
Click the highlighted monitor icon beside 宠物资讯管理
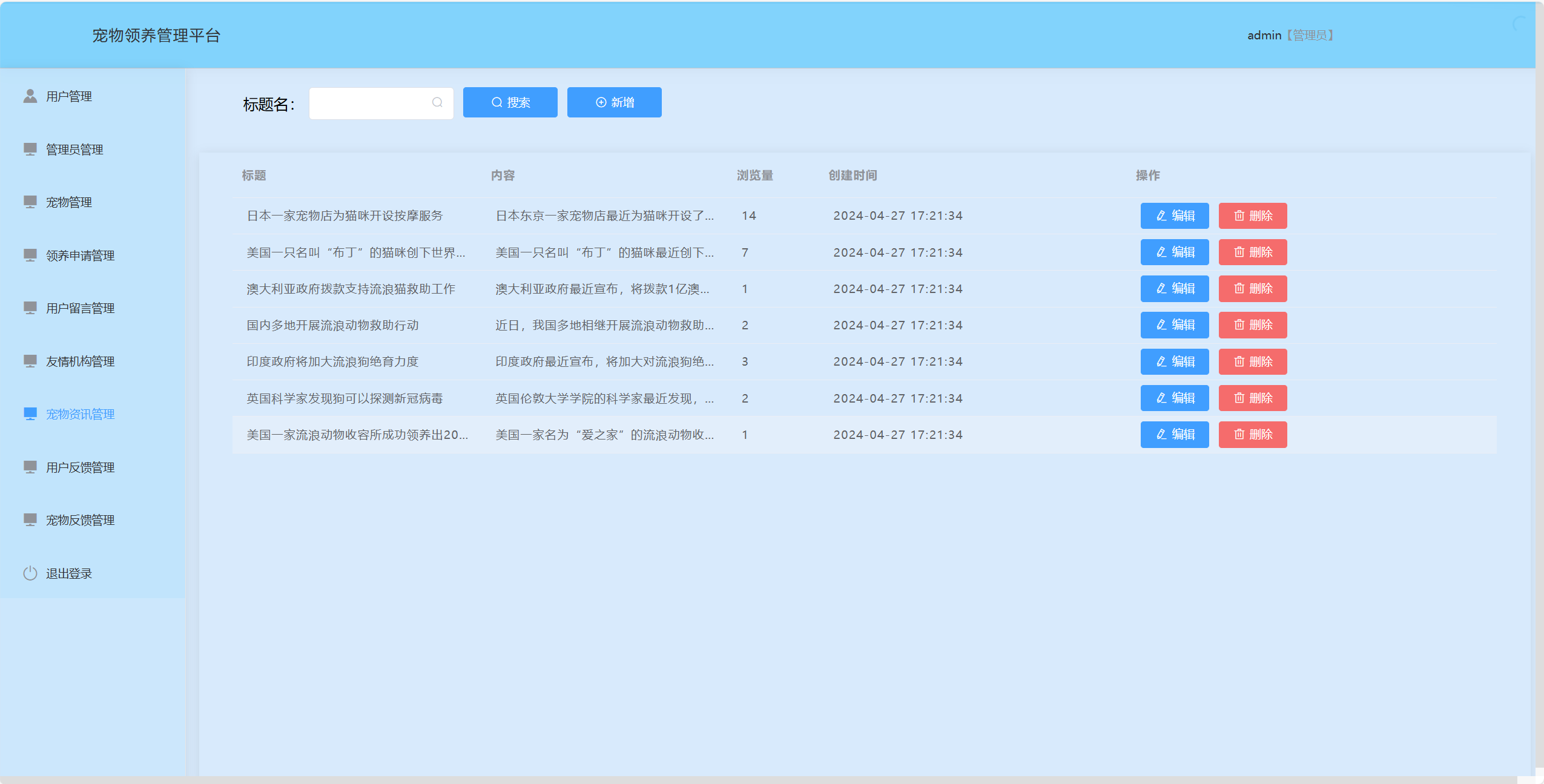pos(30,413)
